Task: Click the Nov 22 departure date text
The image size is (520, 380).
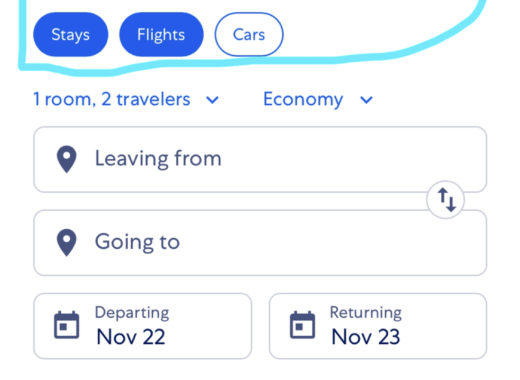Action: [x=131, y=337]
